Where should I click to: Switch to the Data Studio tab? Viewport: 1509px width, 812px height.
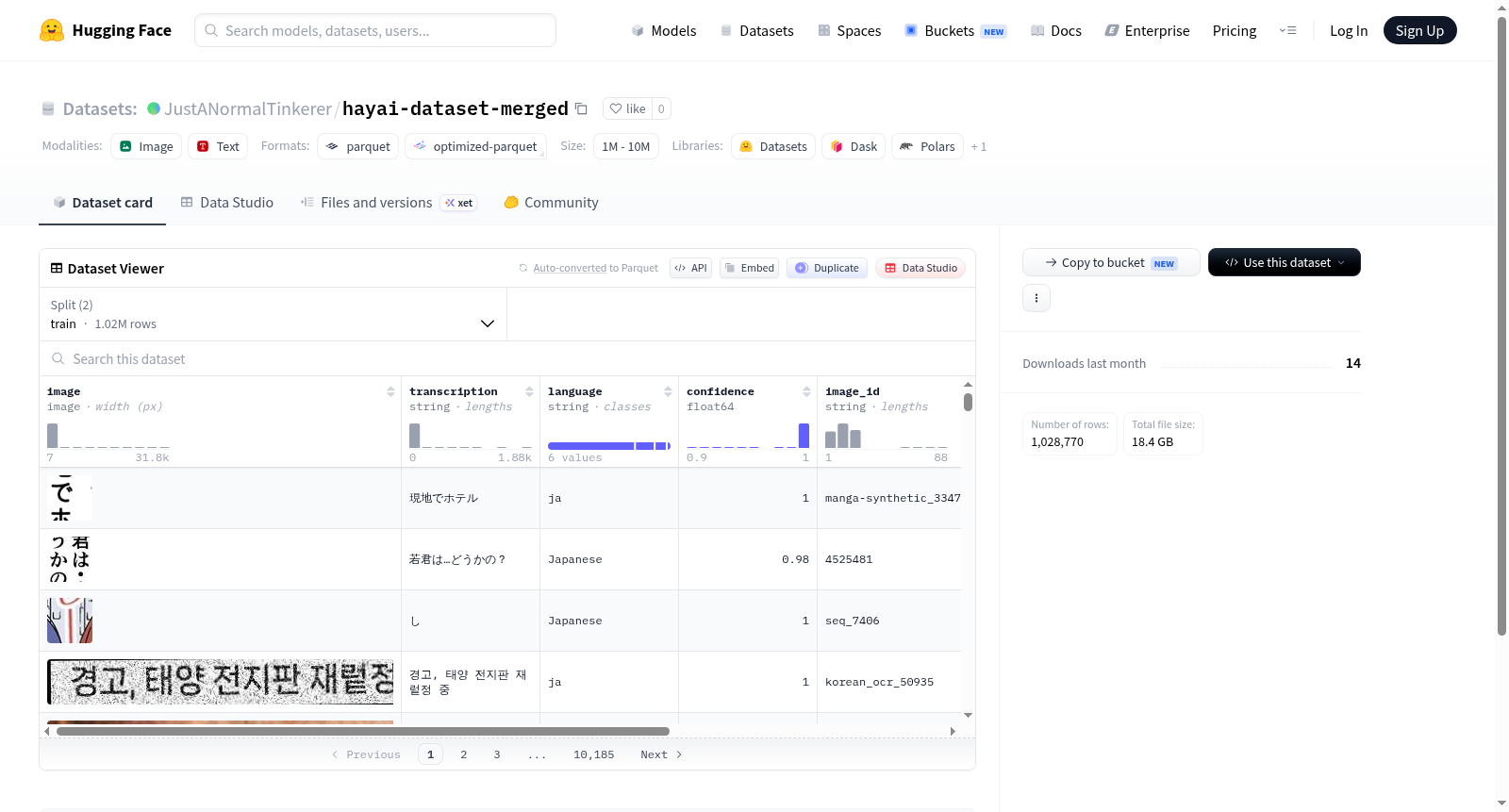click(227, 203)
